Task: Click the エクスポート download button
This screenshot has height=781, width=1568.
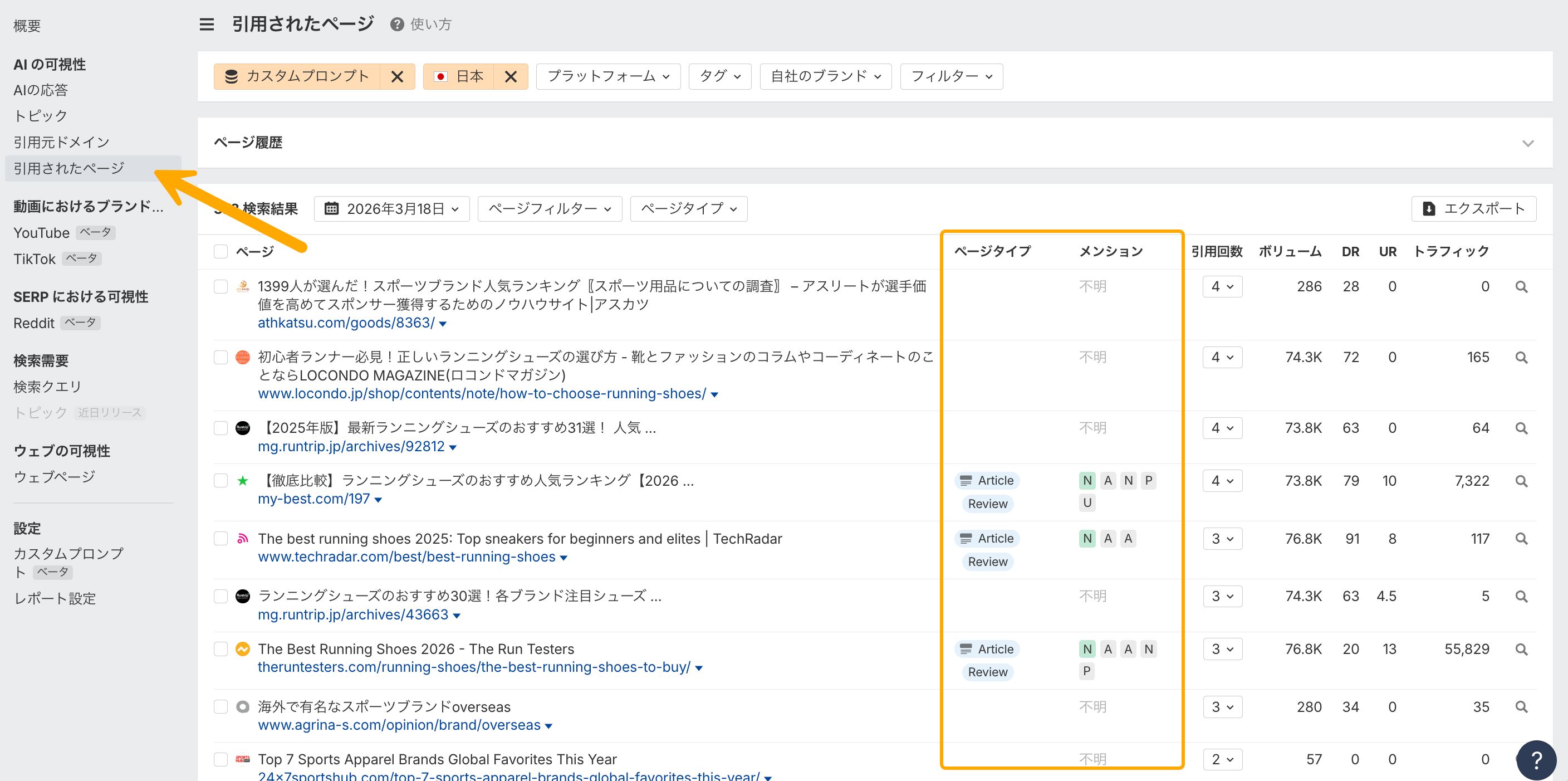Action: 1474,209
